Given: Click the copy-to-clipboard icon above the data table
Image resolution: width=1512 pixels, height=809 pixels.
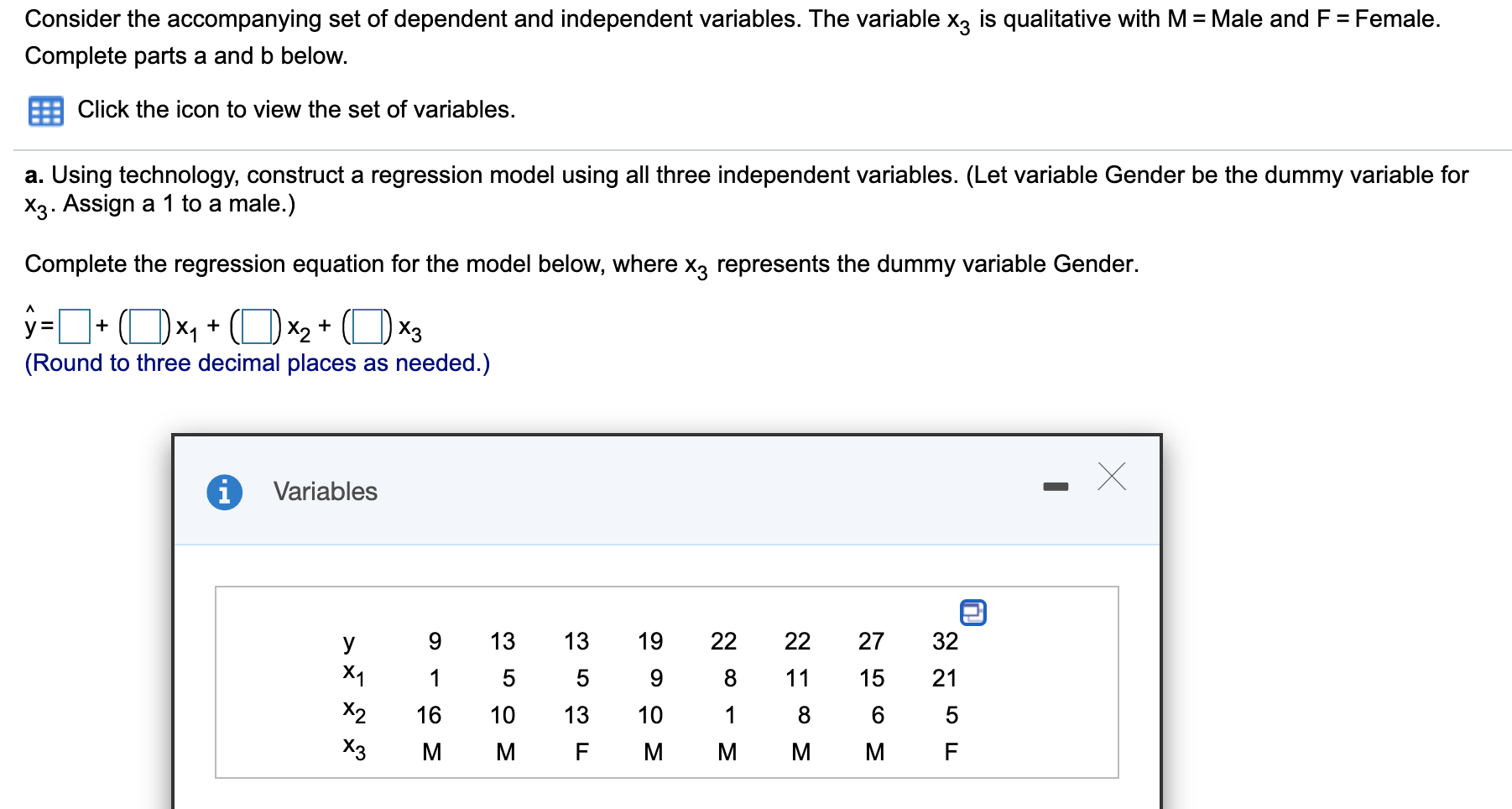Looking at the screenshot, I should (973, 613).
